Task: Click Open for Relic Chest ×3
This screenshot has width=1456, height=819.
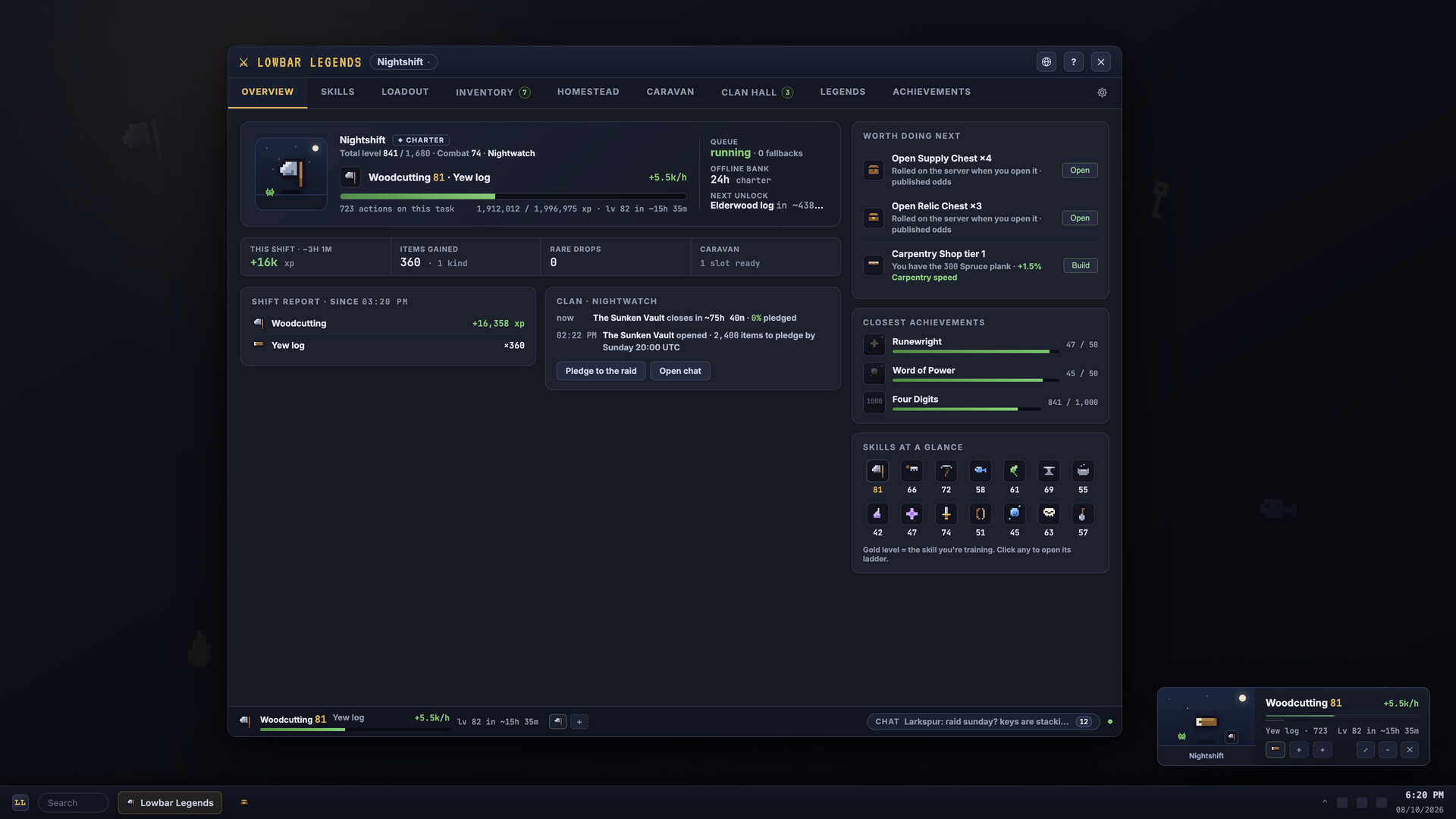Action: (1080, 218)
